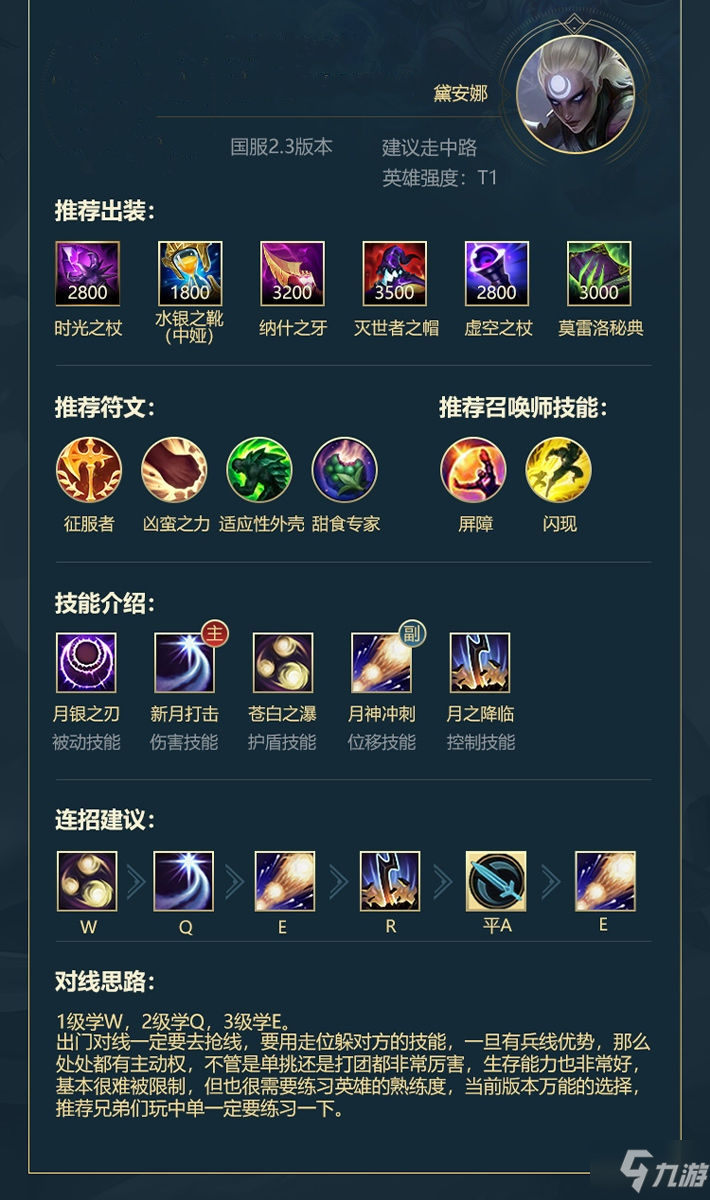This screenshot has width=710, height=1200.
Task: Select the 适应性外壳 rune icon
Action: [259, 470]
